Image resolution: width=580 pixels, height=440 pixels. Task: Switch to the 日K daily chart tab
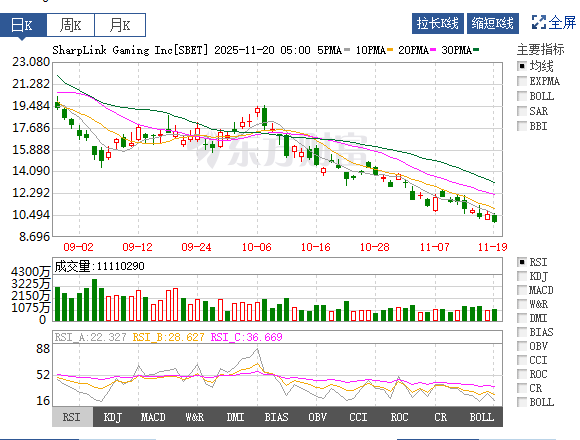[x=23, y=25]
